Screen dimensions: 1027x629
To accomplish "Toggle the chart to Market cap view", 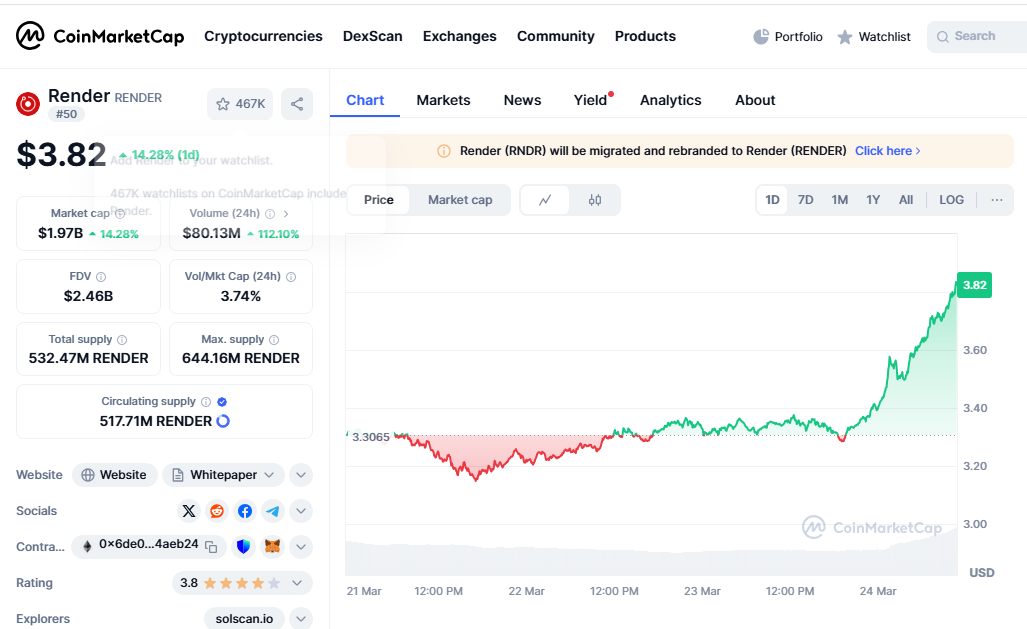I will click(460, 200).
